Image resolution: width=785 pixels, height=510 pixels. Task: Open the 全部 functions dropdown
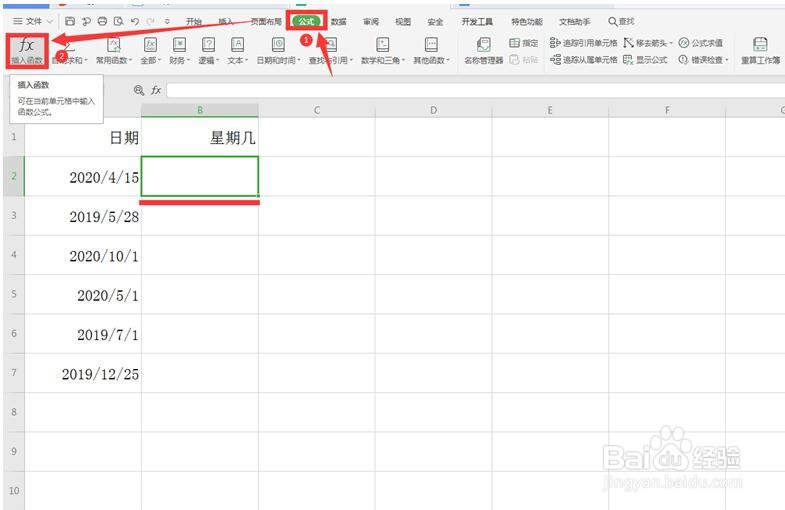150,51
